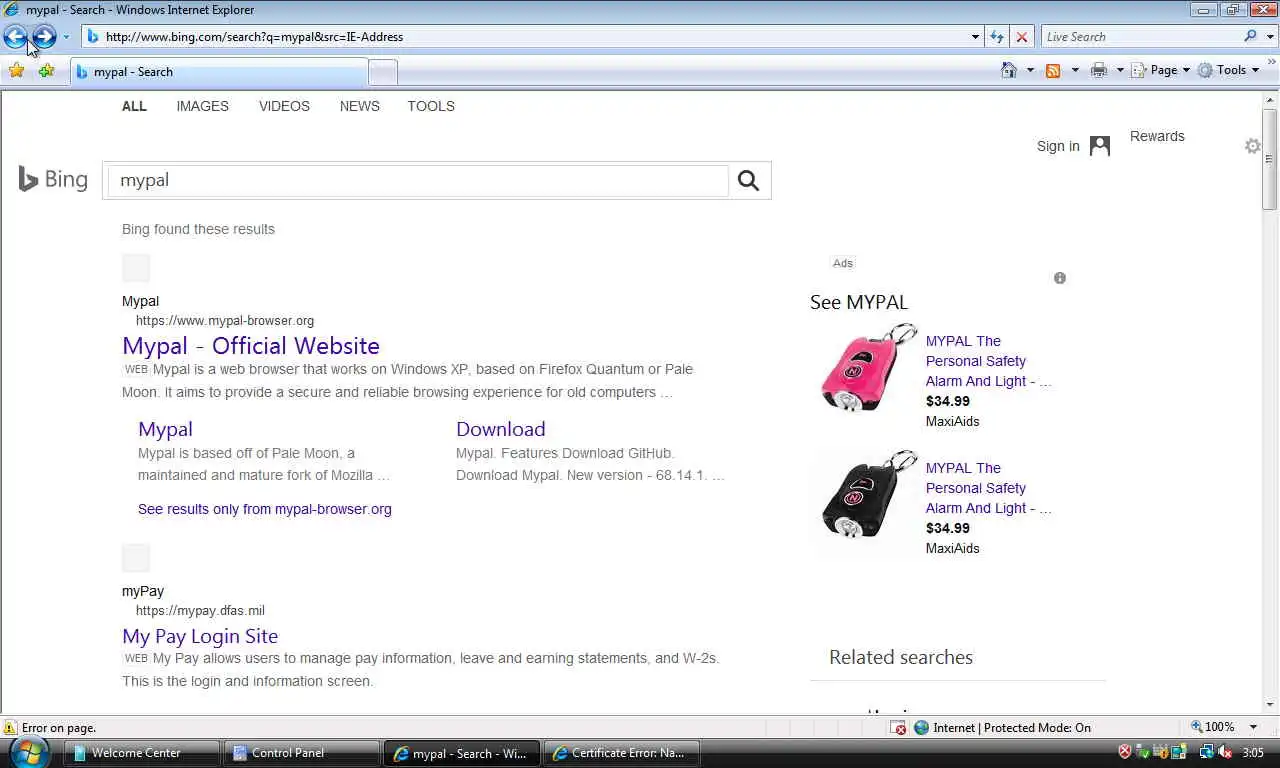This screenshot has width=1280, height=768.
Task: Click the Add to Favorites icon
Action: pyautogui.click(x=46, y=71)
